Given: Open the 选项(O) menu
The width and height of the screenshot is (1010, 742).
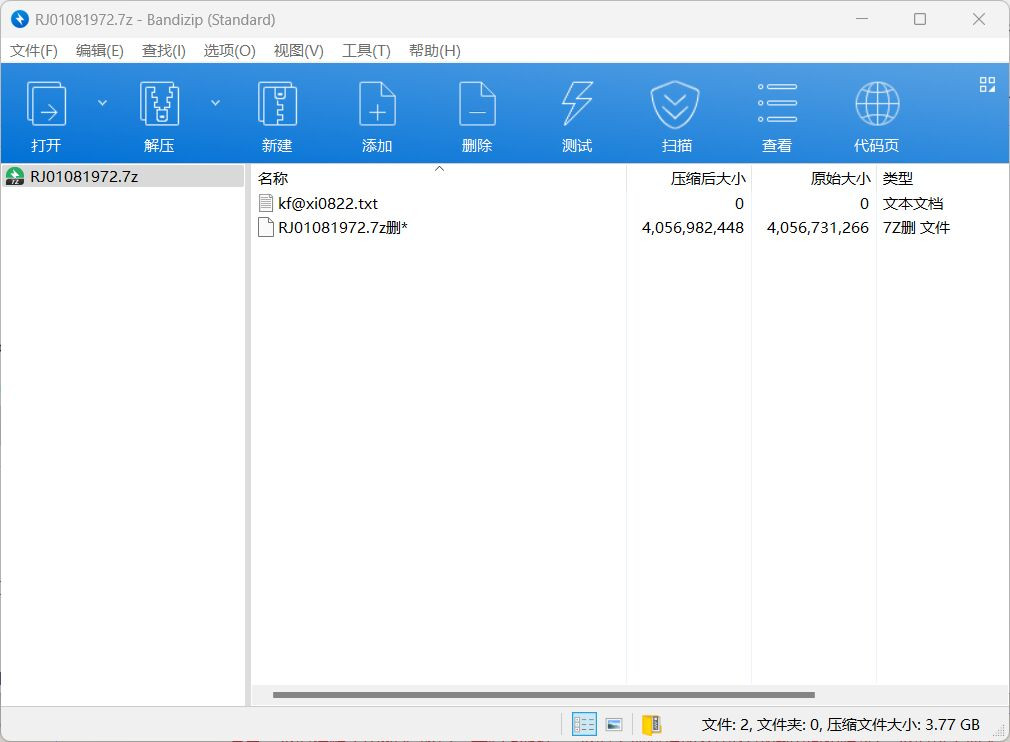Looking at the screenshot, I should pyautogui.click(x=229, y=51).
